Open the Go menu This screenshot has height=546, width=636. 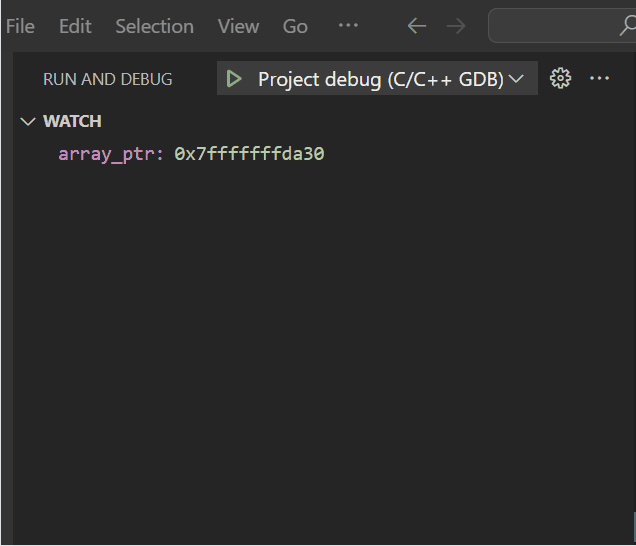(295, 26)
